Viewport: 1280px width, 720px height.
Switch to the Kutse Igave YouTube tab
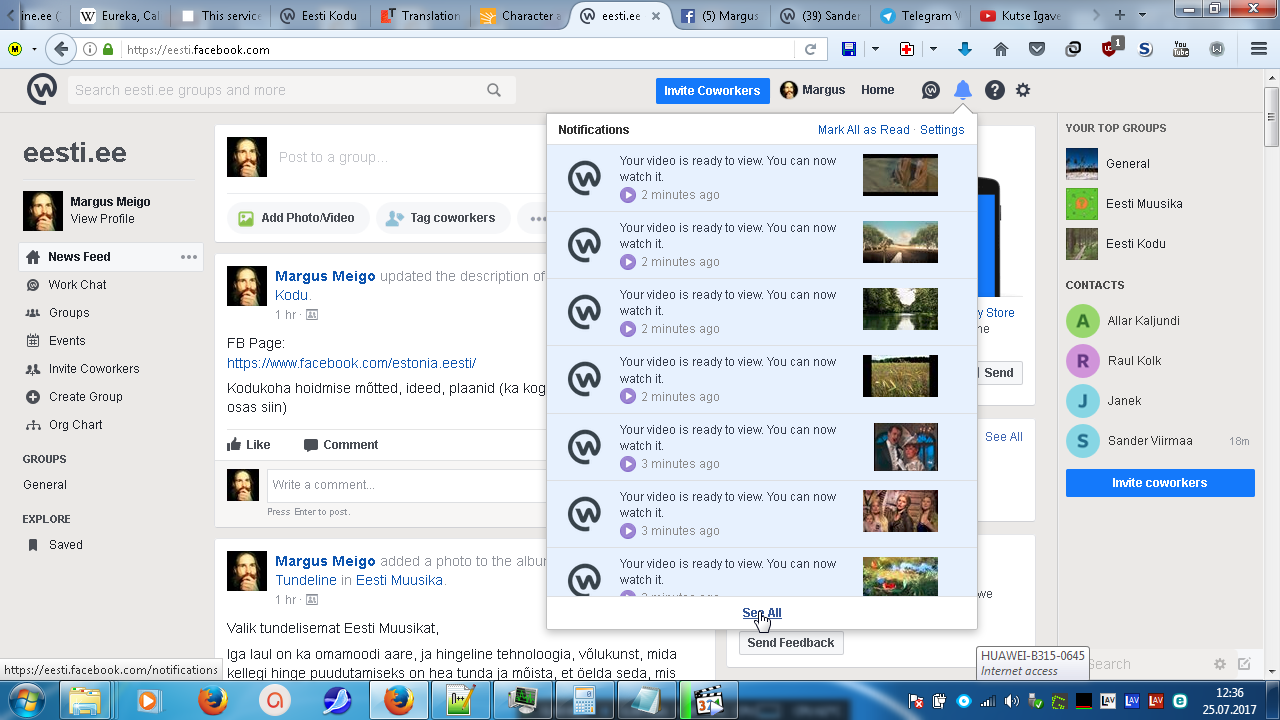point(1020,16)
